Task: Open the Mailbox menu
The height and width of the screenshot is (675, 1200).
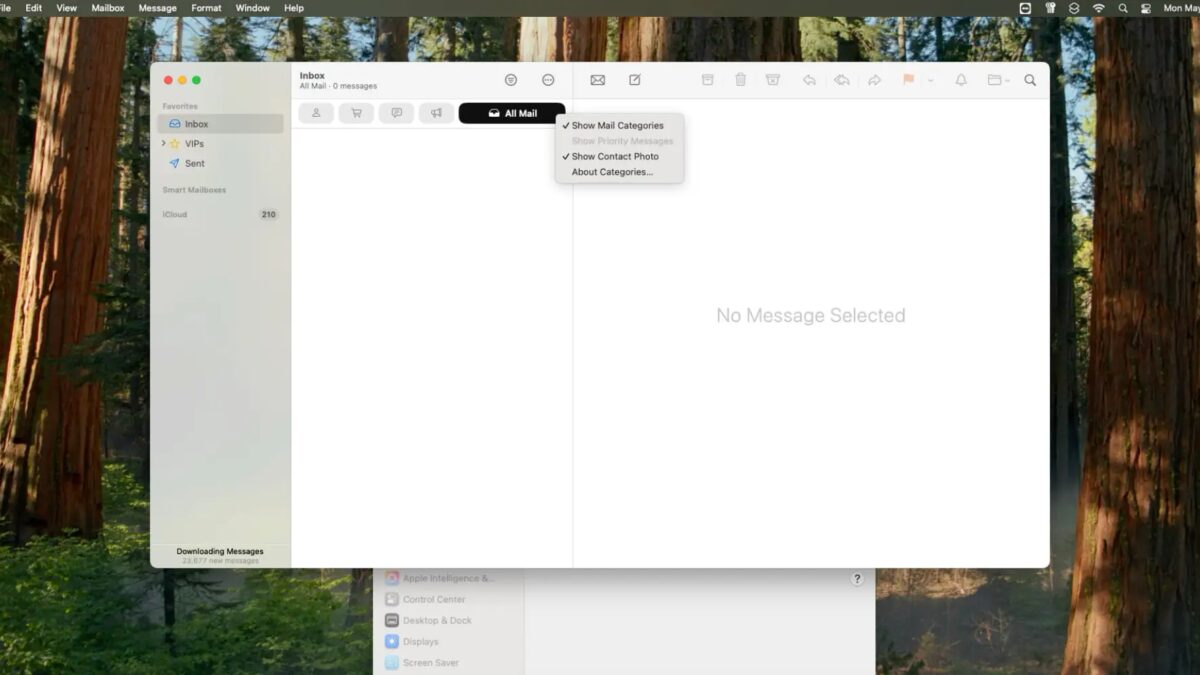Action: click(x=107, y=7)
